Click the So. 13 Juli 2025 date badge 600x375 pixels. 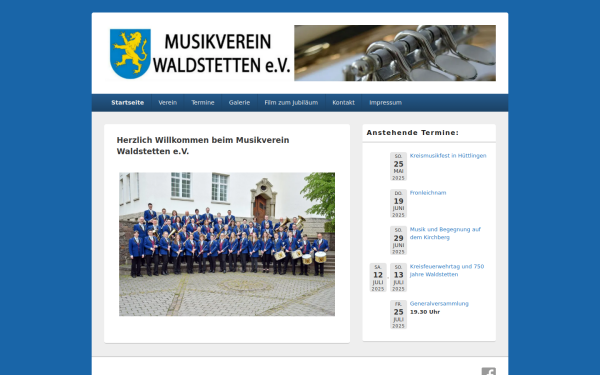pos(398,277)
